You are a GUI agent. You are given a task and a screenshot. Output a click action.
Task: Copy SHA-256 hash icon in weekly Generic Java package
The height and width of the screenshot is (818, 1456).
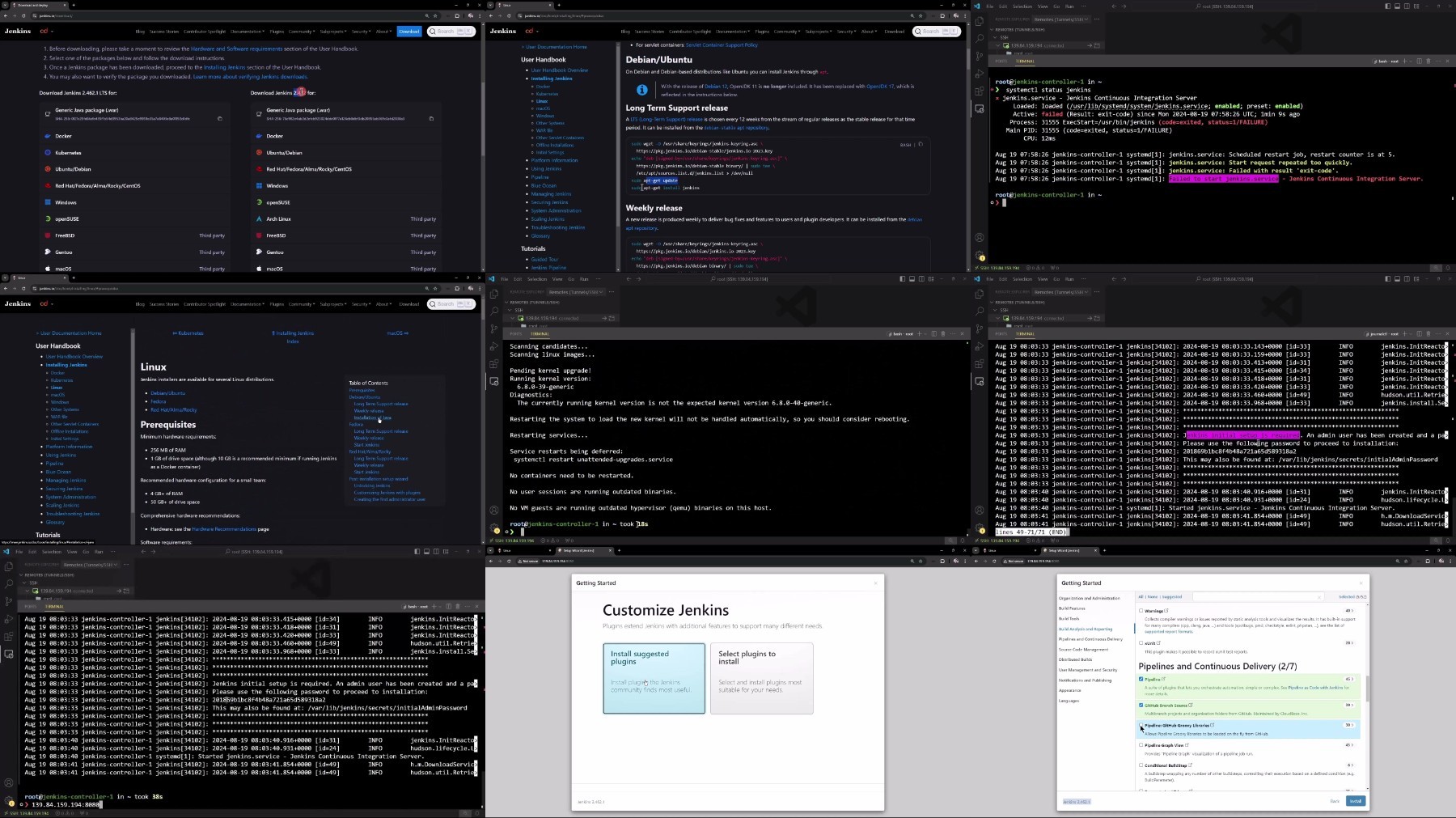click(x=431, y=119)
